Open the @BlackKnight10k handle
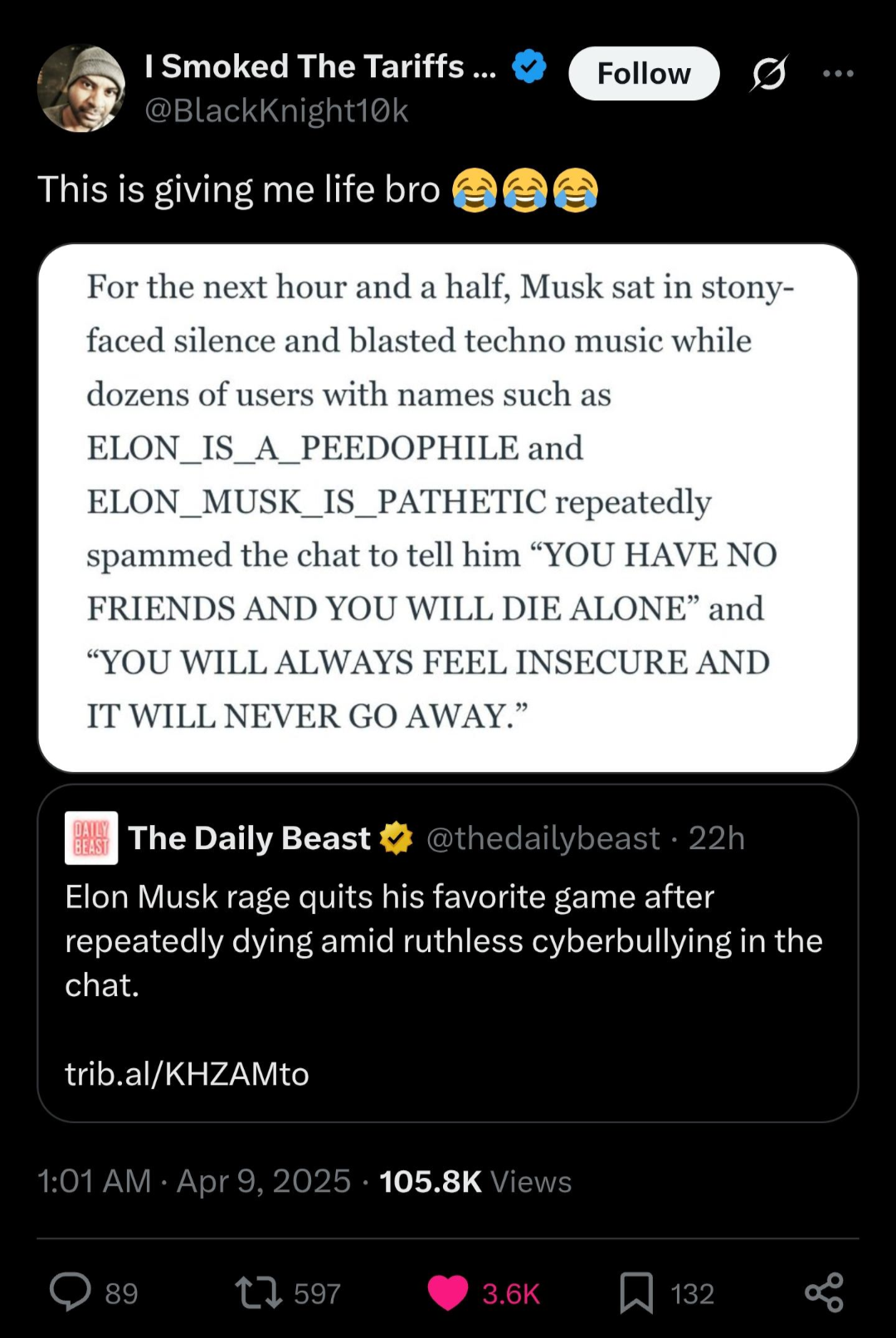 point(276,110)
